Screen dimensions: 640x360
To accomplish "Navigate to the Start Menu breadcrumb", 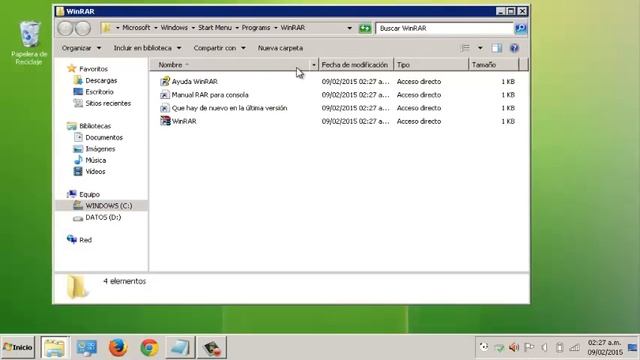I will 215,28.
